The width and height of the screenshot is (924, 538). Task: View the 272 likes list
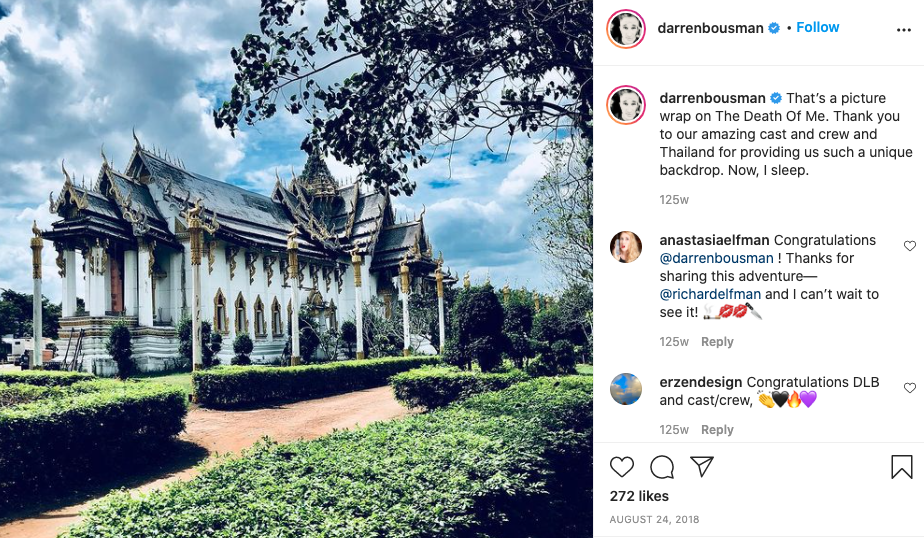click(x=639, y=496)
